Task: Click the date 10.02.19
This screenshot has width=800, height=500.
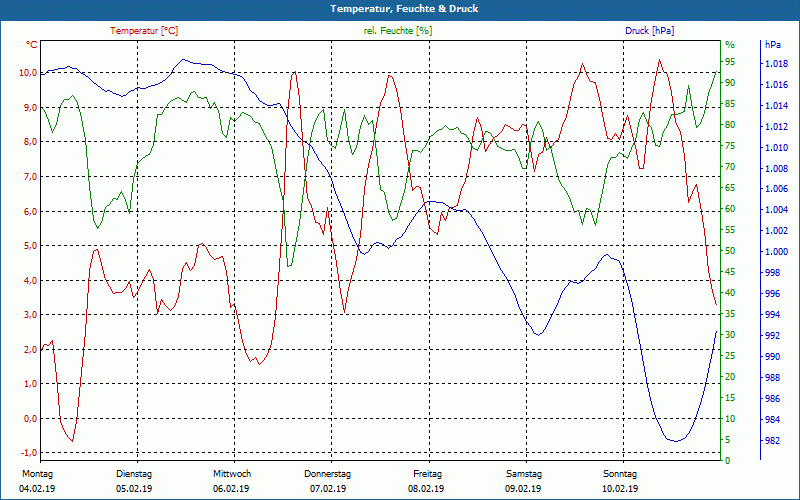Action: (620, 489)
